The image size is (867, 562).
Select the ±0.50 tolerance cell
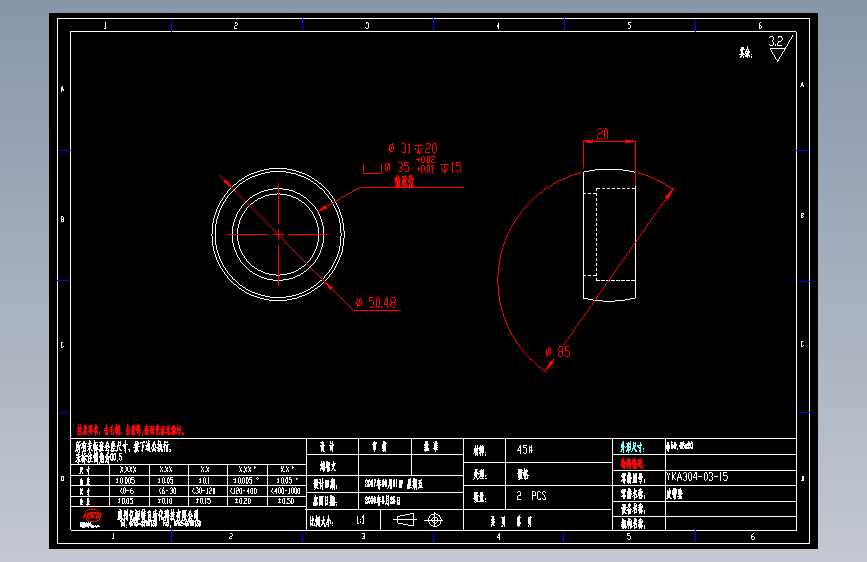[286, 501]
